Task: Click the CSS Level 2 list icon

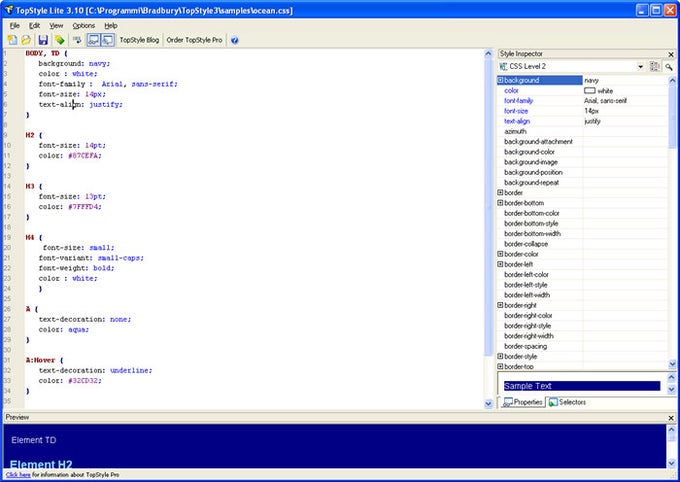Action: tap(503, 66)
